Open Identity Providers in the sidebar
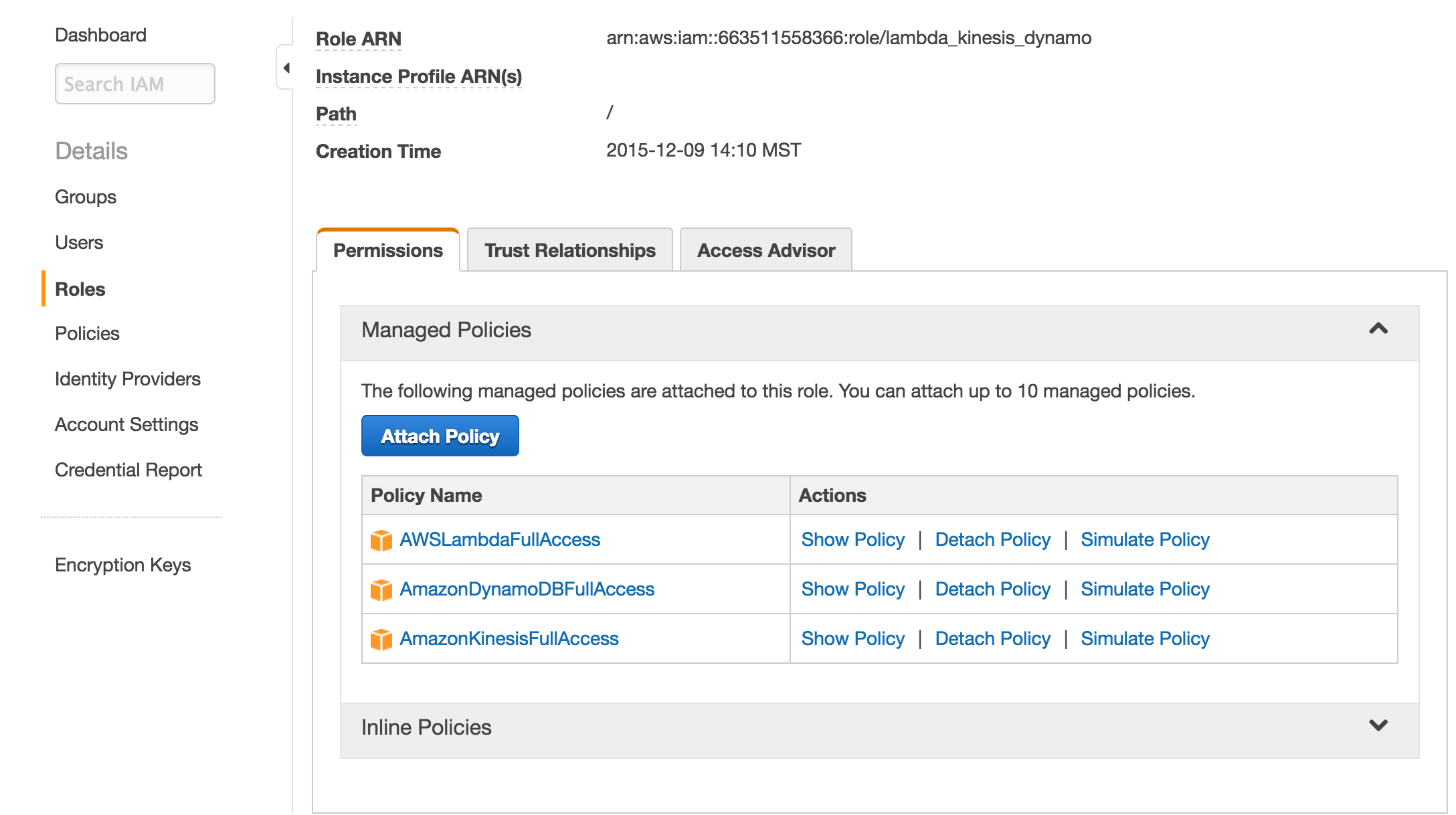Viewport: 1456px width, 815px height. 128,379
